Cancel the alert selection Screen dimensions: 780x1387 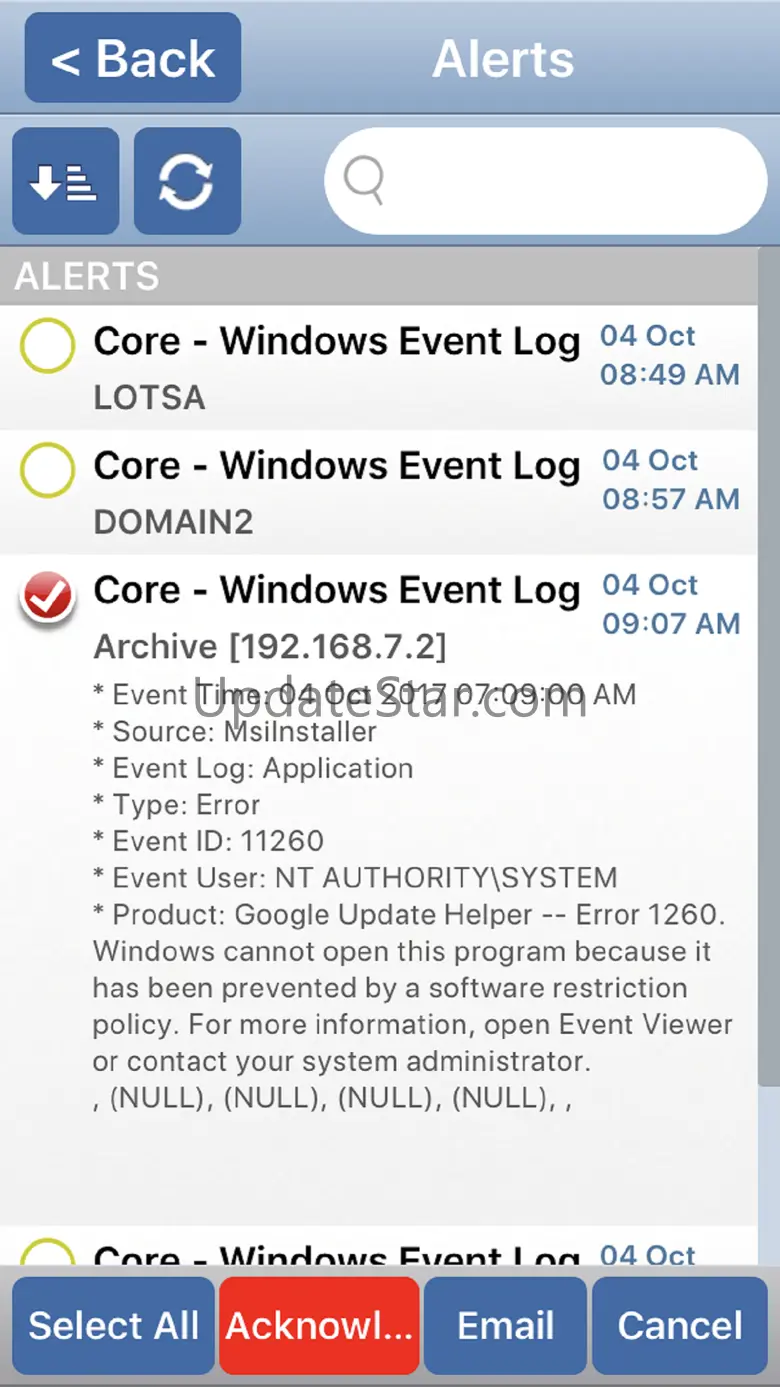click(680, 1326)
